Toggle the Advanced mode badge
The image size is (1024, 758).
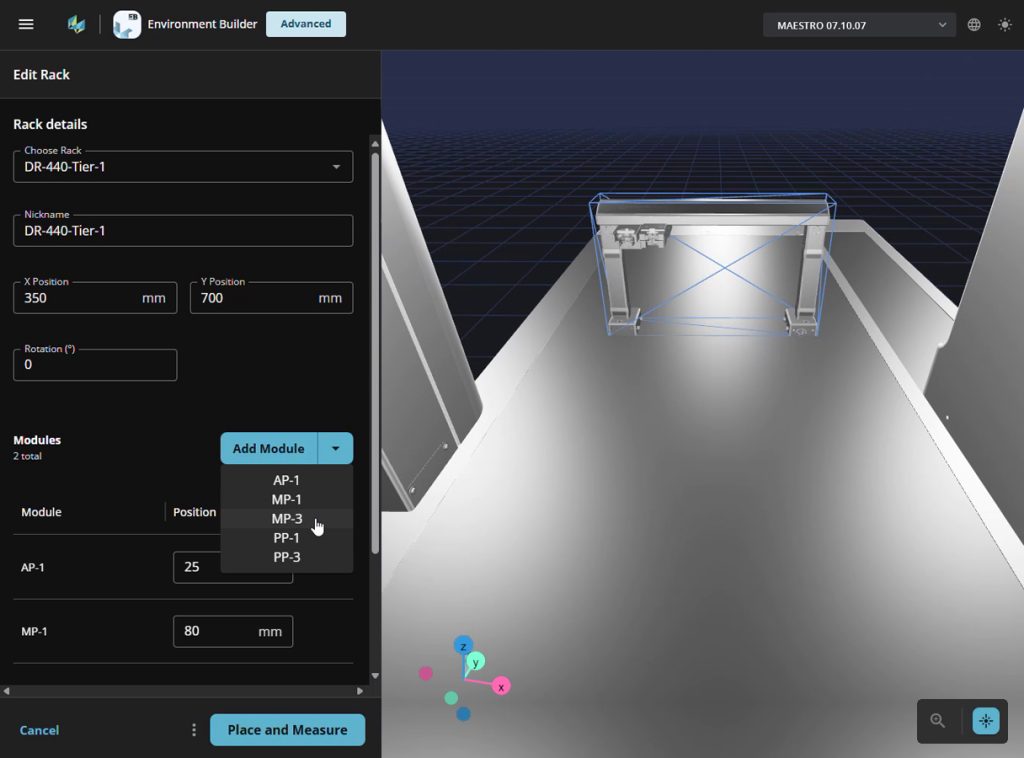(305, 24)
